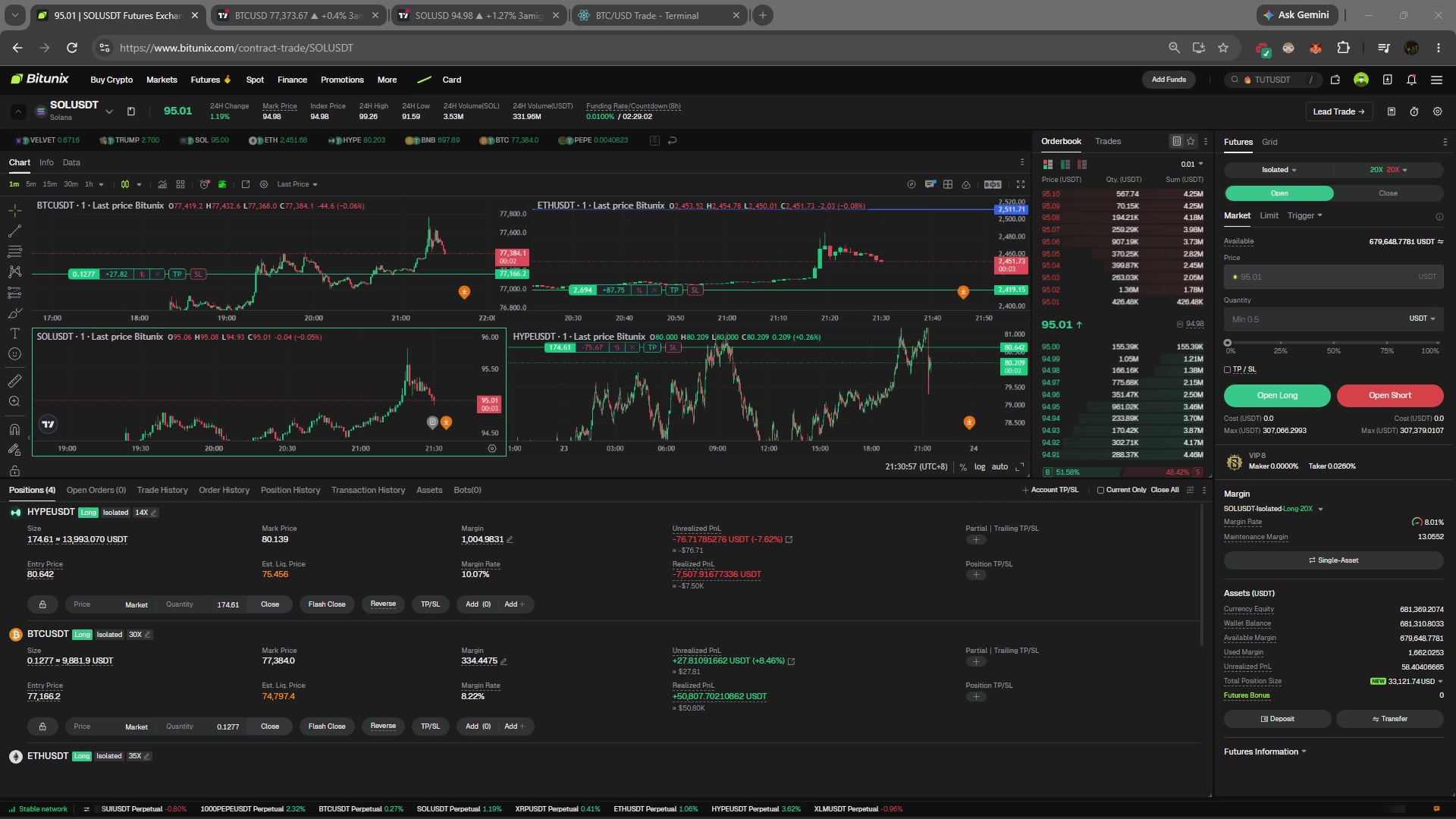1456x819 pixels.
Task: Open the price alert clock icon
Action: [x=204, y=184]
